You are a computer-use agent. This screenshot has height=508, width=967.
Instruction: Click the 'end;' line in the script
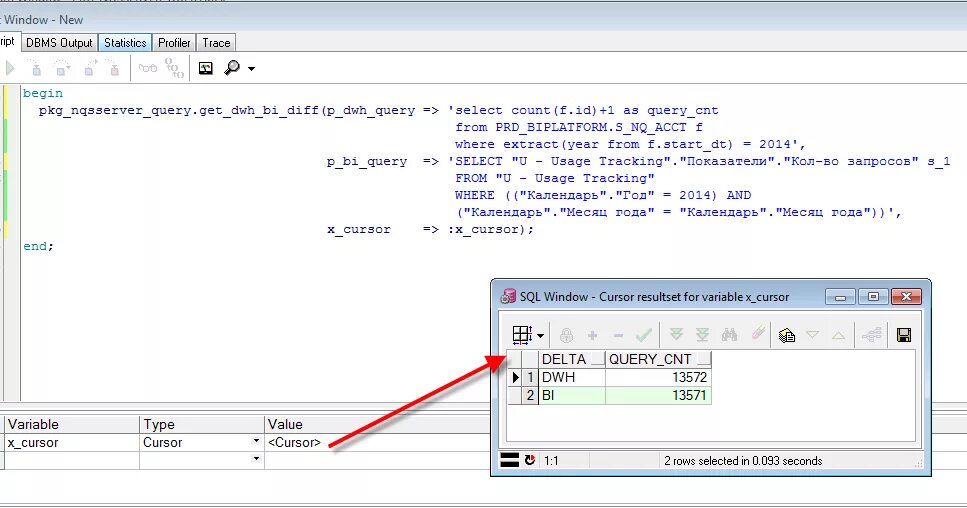coord(38,246)
